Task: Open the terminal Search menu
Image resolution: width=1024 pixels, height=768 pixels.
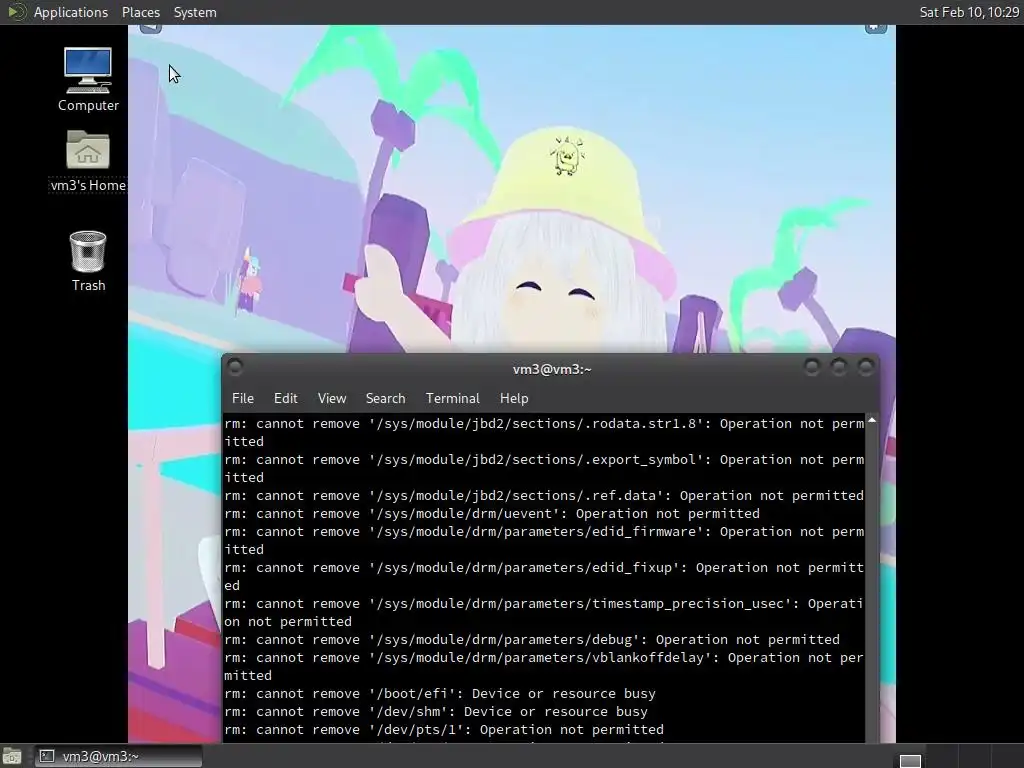Action: (385, 398)
